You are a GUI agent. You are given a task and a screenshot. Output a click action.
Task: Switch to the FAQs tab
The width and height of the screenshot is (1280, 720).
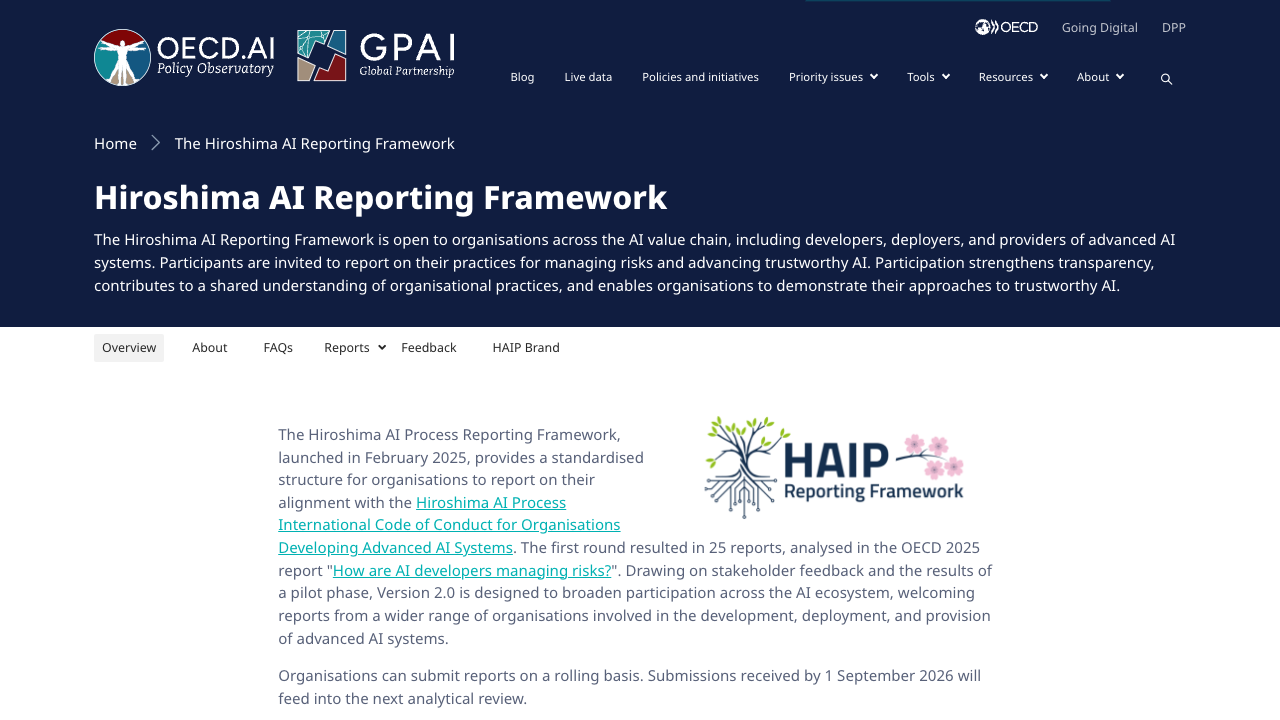point(278,348)
